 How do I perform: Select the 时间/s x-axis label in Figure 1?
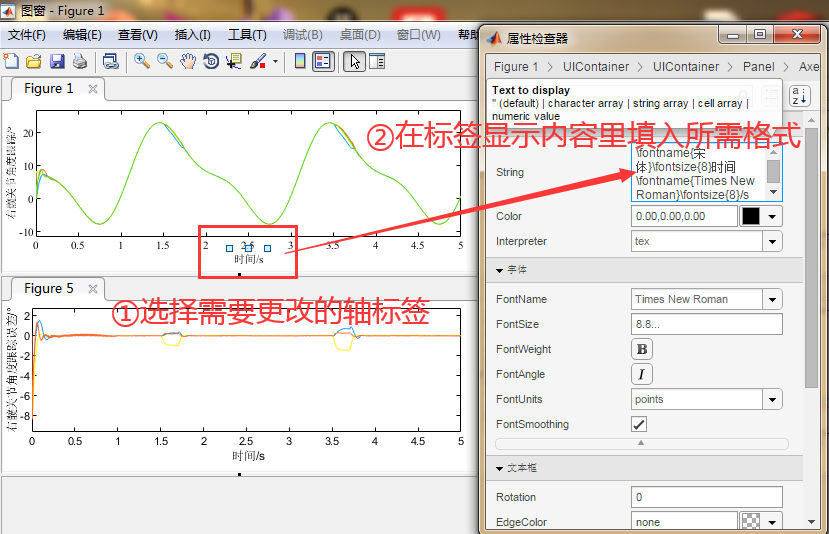[x=248, y=260]
